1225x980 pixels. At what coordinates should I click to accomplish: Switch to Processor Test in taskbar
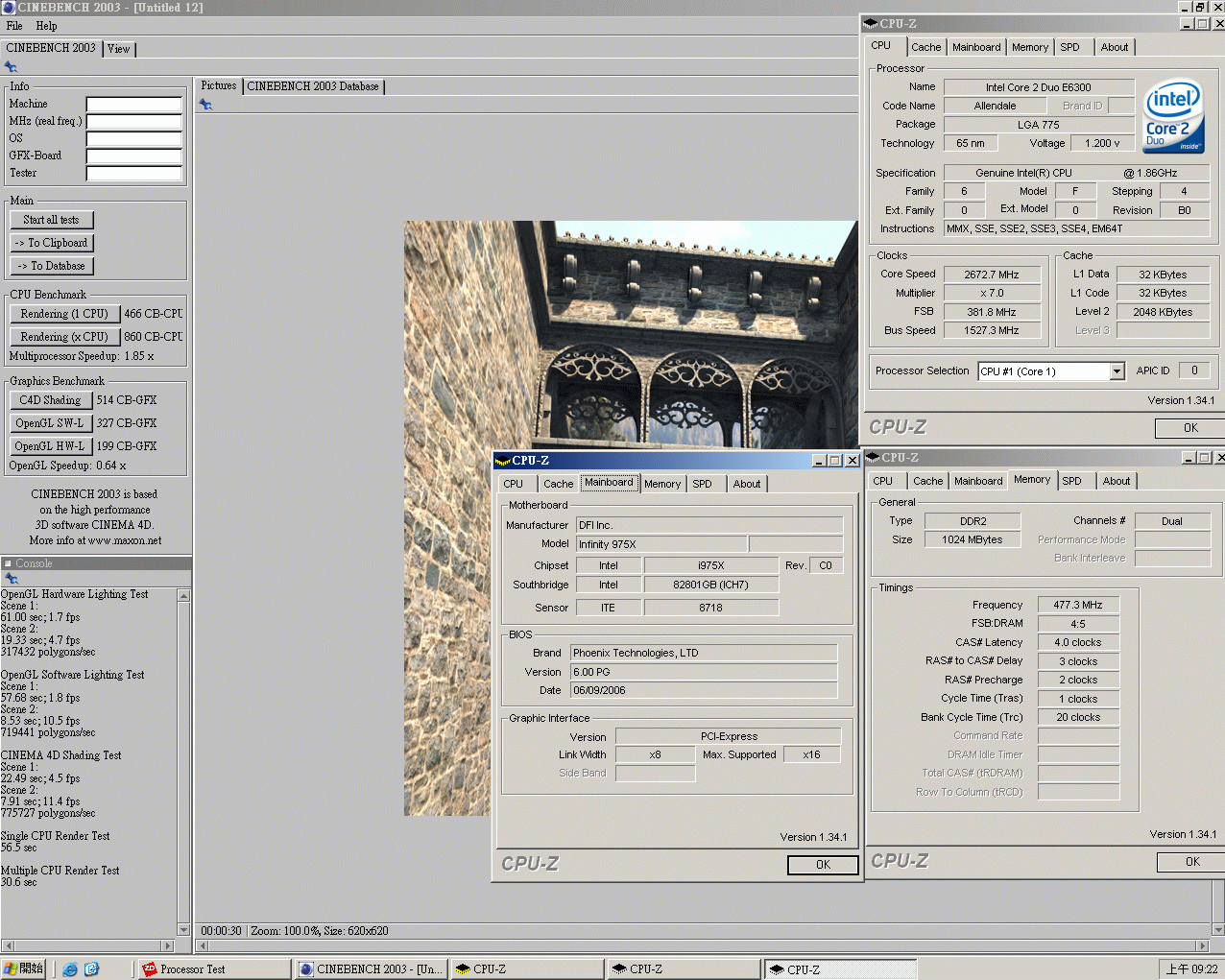(214, 969)
